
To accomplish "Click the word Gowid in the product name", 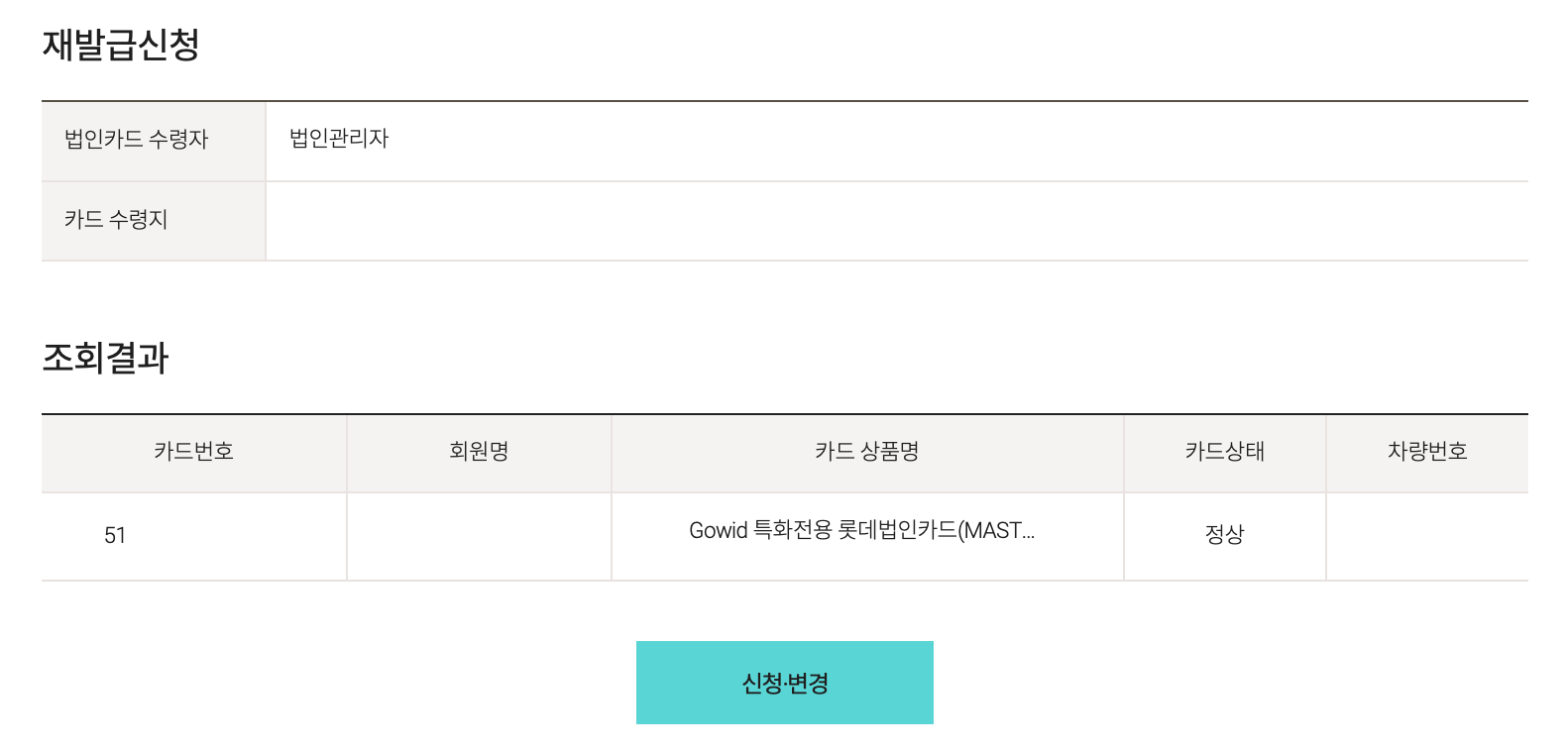I will (718, 531).
